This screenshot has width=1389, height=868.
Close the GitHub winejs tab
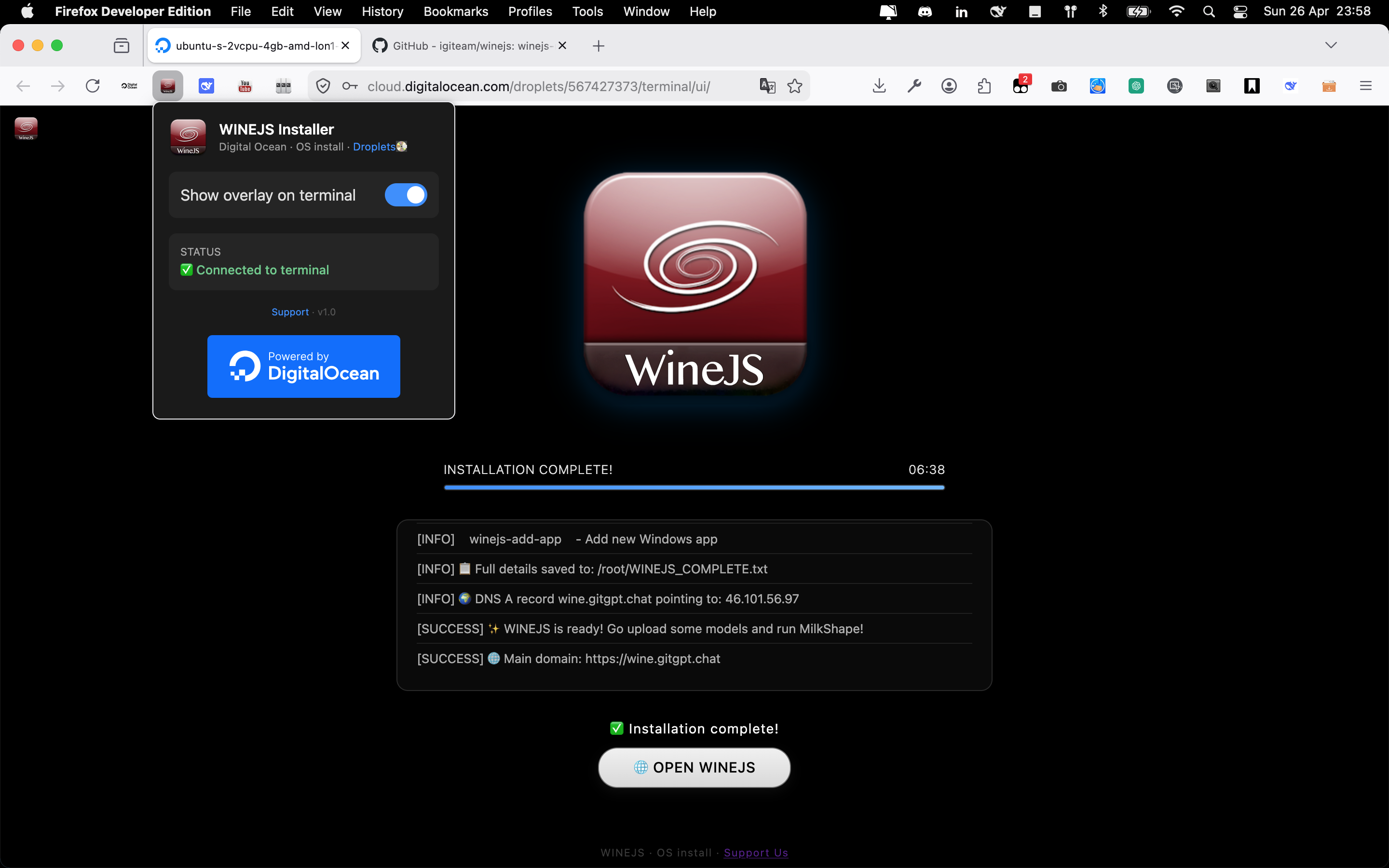tap(562, 45)
